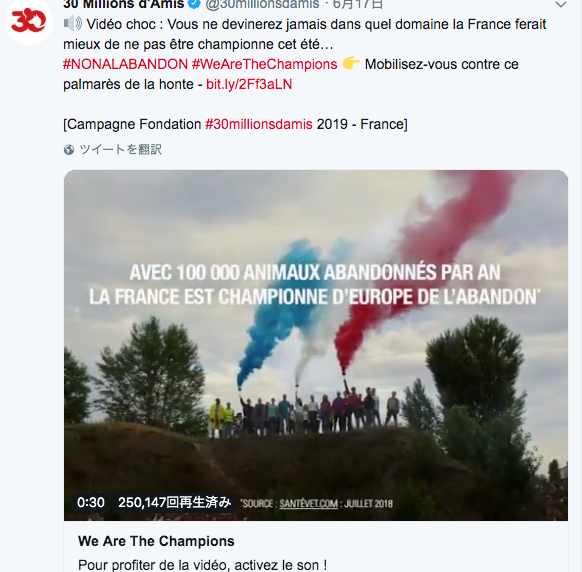Open the #30millionsdamis hashtag

(259, 124)
